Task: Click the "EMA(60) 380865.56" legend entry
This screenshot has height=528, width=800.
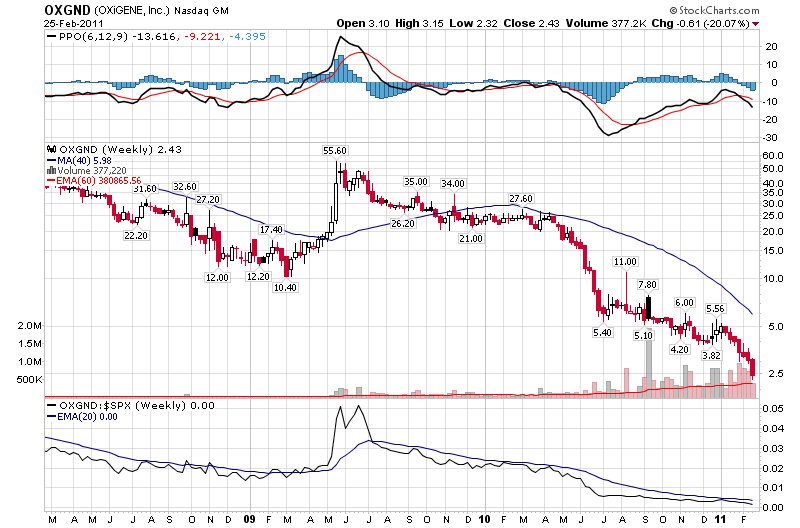Action: (x=99, y=181)
